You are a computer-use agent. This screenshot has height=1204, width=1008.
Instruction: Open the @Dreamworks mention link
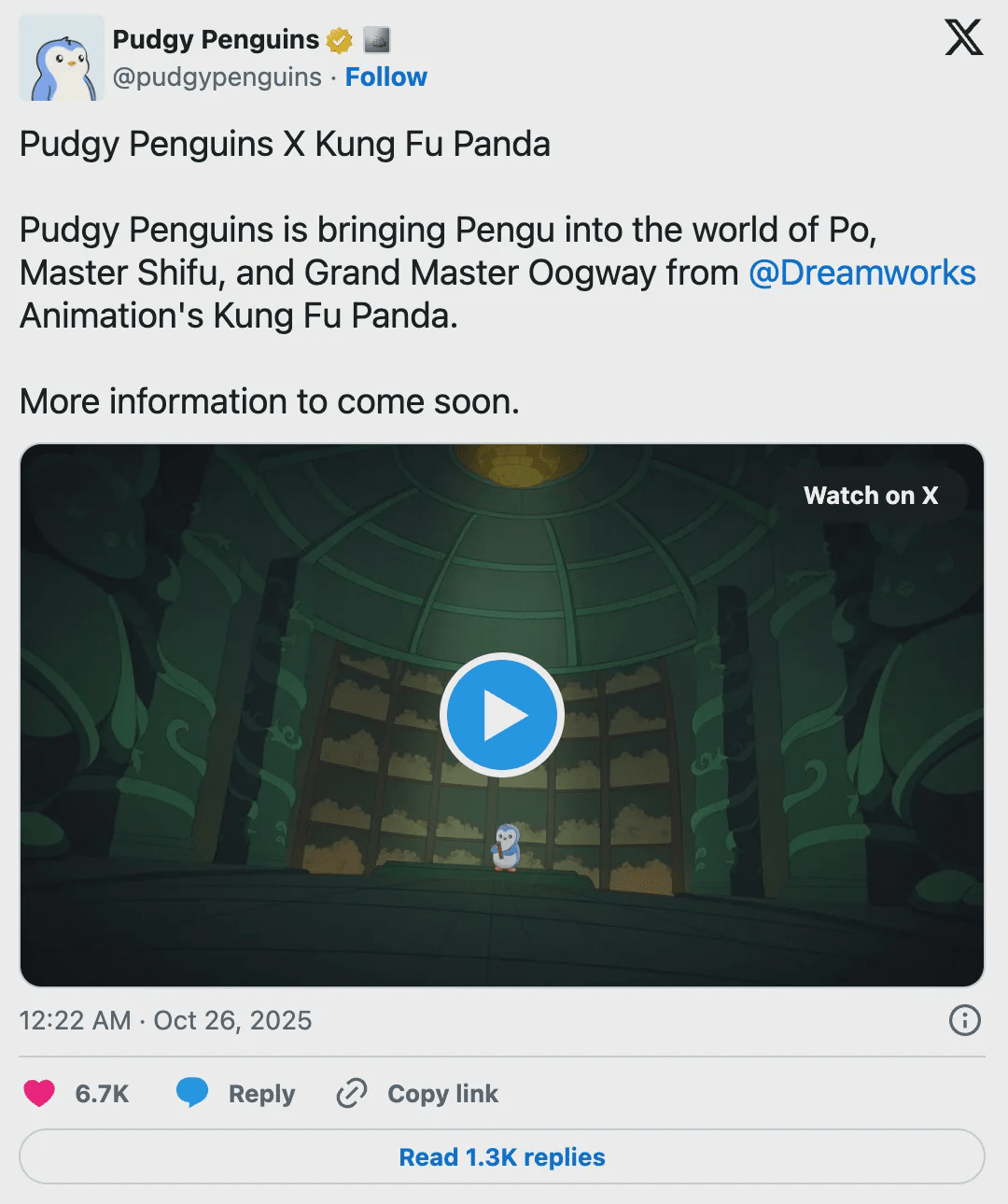pos(862,273)
